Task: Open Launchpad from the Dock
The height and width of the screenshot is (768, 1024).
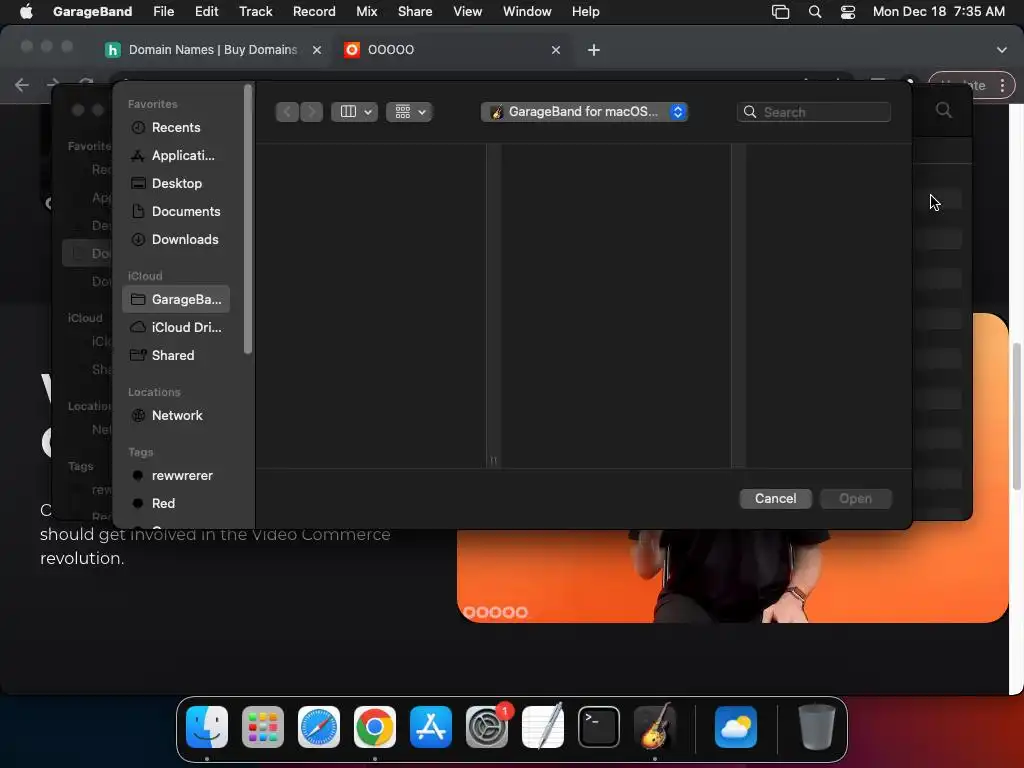Action: pyautogui.click(x=263, y=727)
